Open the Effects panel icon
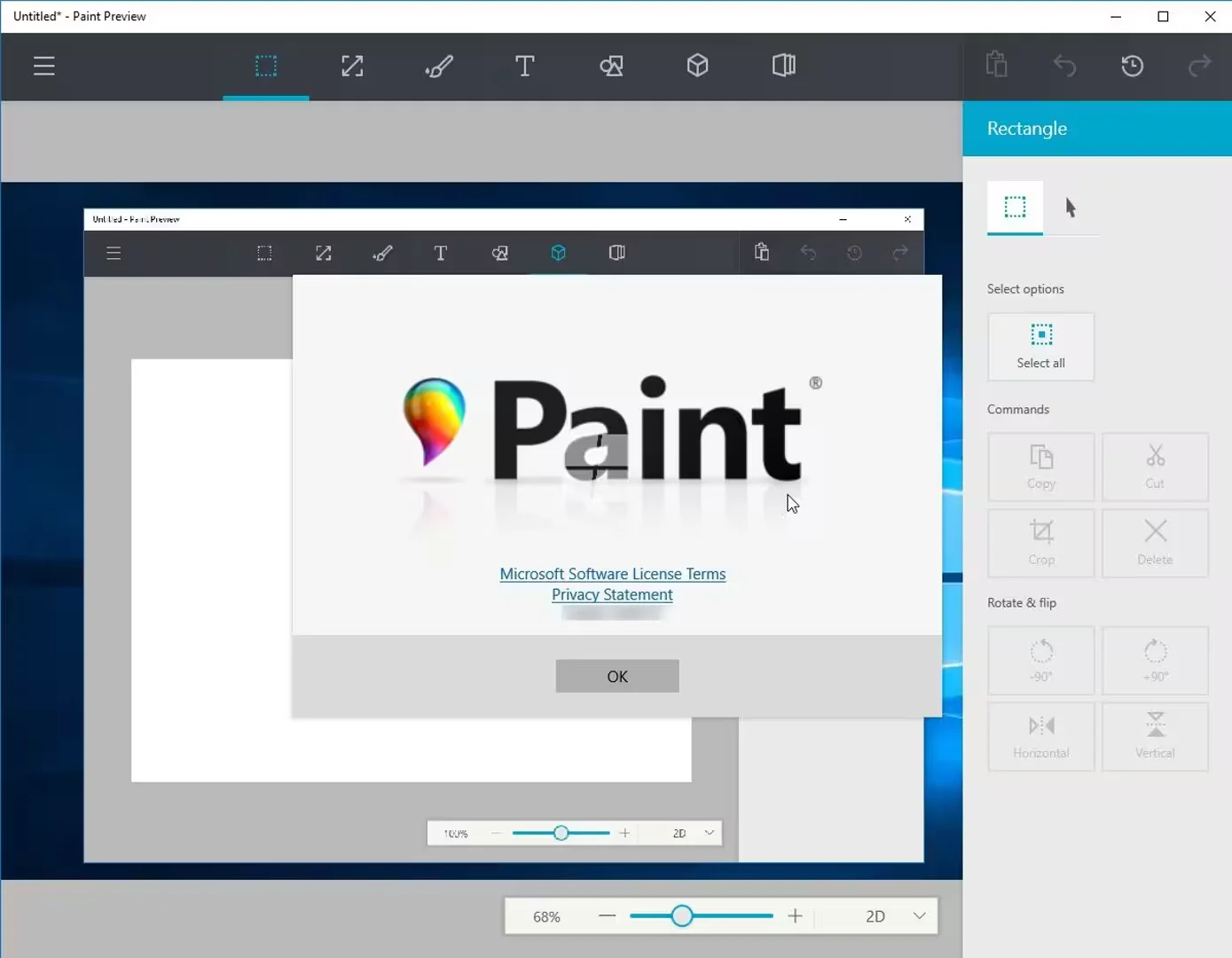 coord(784,67)
